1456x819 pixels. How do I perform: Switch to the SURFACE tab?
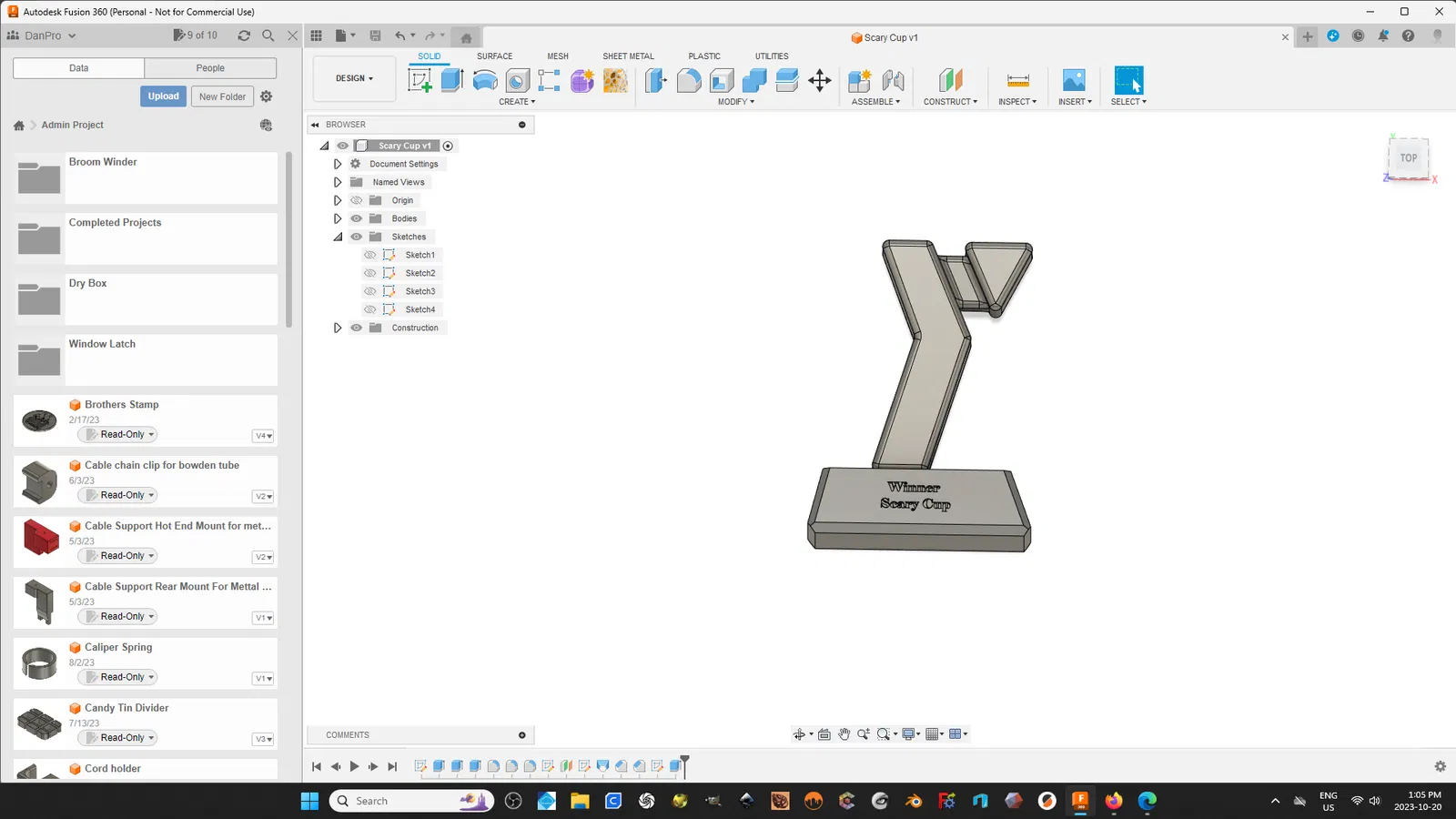tap(494, 56)
